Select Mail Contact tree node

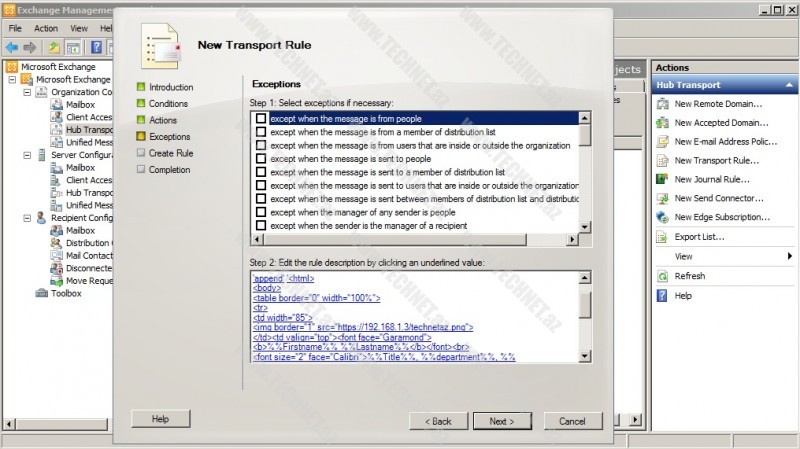[x=89, y=256]
